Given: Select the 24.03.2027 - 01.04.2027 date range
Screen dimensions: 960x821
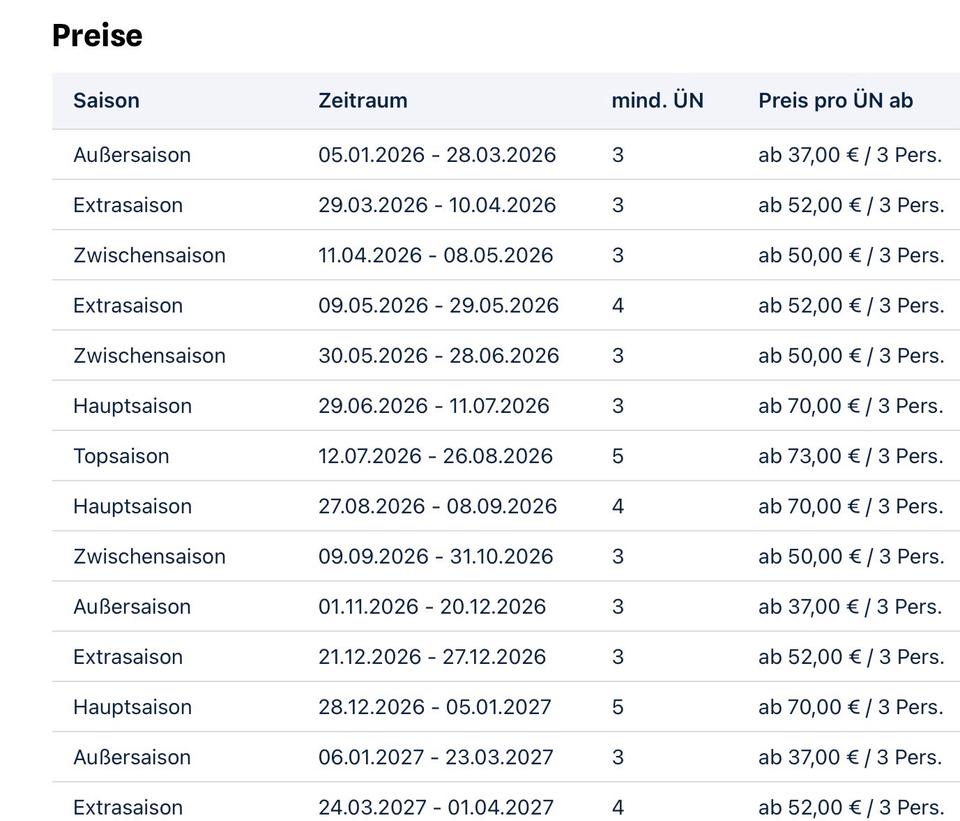Looking at the screenshot, I should click(x=435, y=807).
